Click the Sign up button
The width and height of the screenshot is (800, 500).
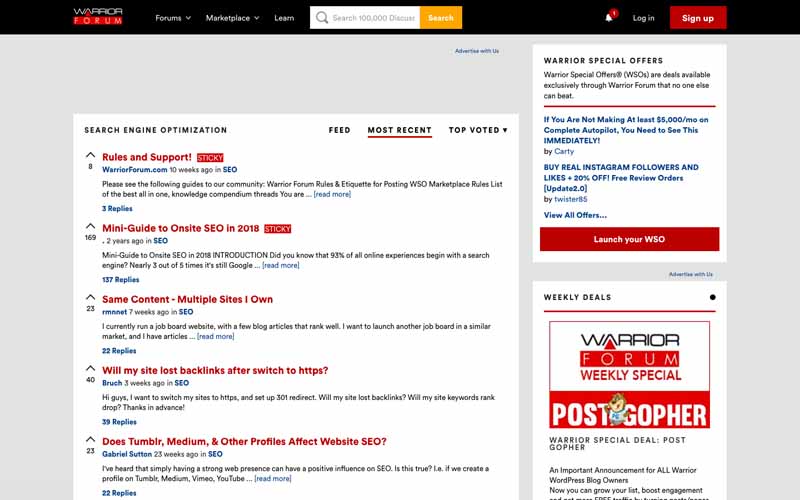698,18
